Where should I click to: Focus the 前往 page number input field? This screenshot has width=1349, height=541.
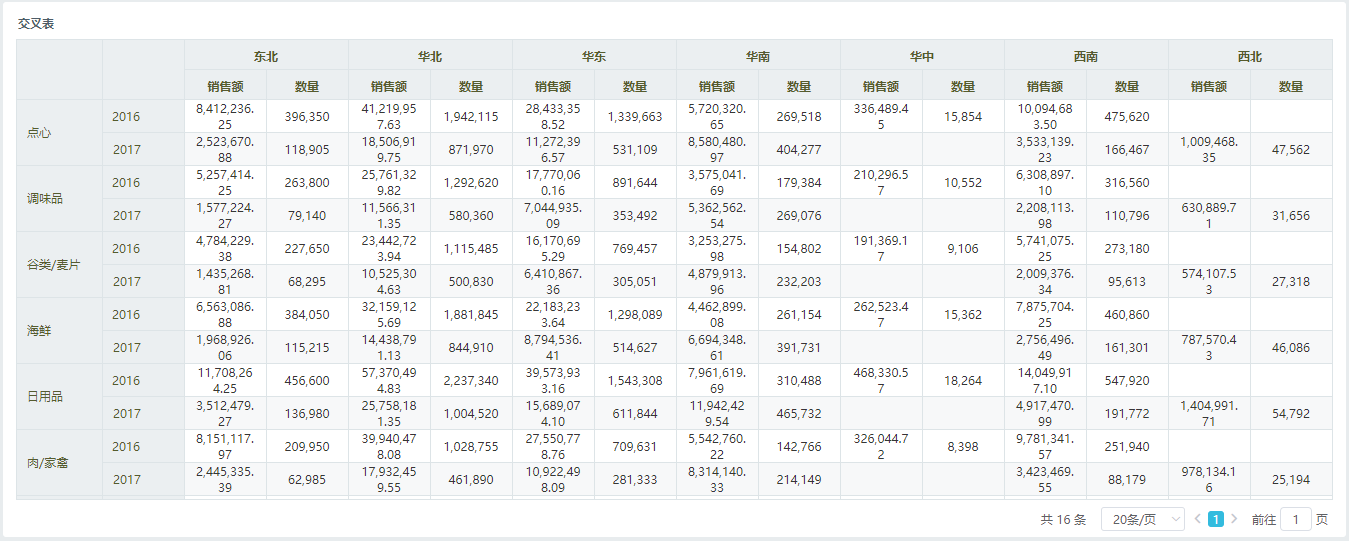click(x=1296, y=519)
